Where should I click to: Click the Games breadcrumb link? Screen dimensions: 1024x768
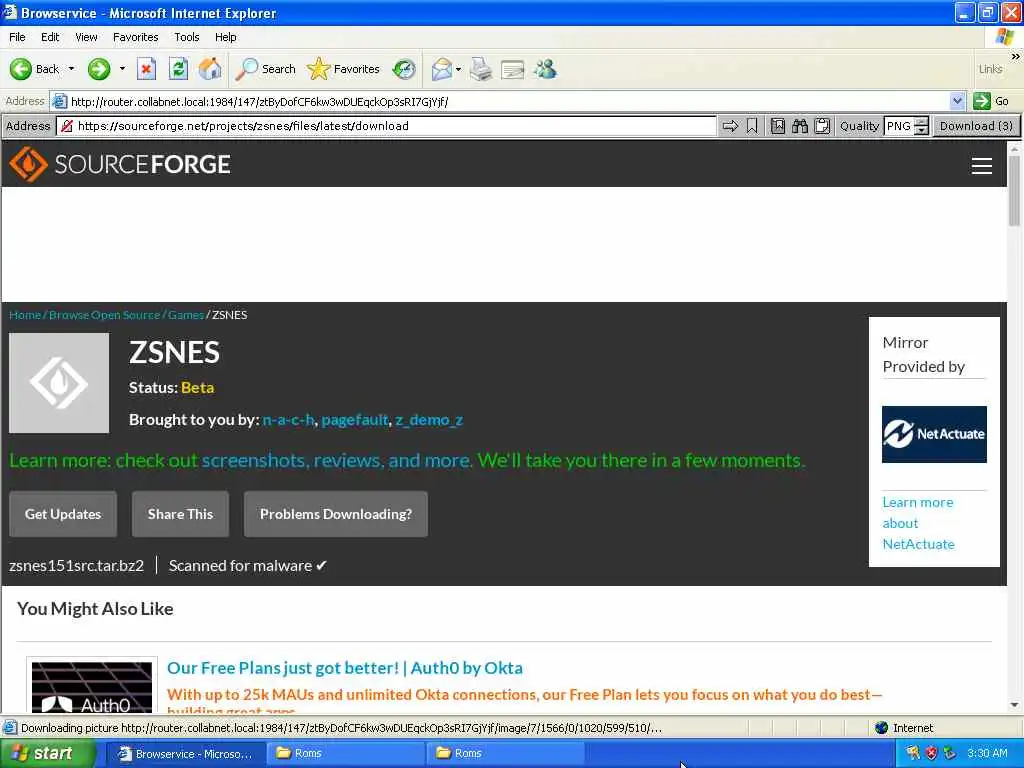pyautogui.click(x=186, y=315)
